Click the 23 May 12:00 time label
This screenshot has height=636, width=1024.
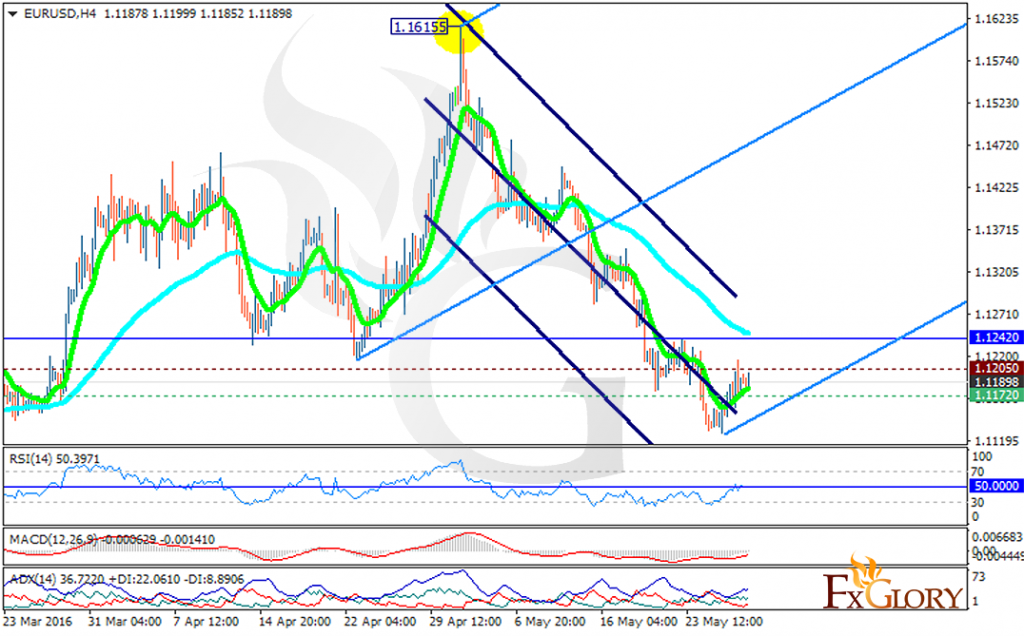724,621
